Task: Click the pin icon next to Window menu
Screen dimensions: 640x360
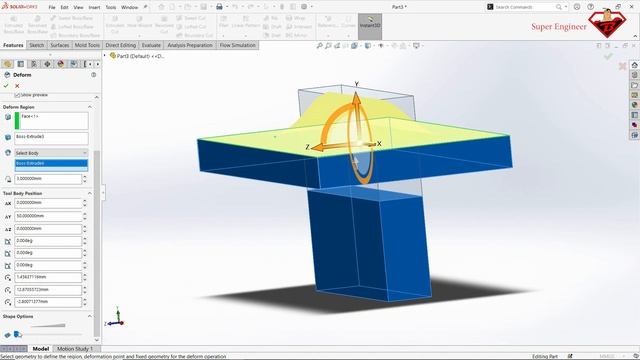Action: (x=145, y=7)
